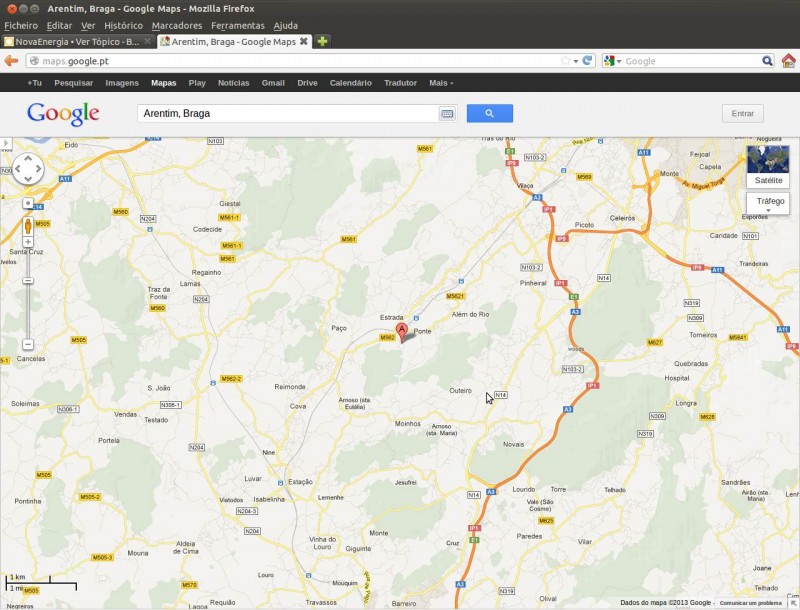Open the Marcadores menu
The height and width of the screenshot is (610, 800).
177,26
